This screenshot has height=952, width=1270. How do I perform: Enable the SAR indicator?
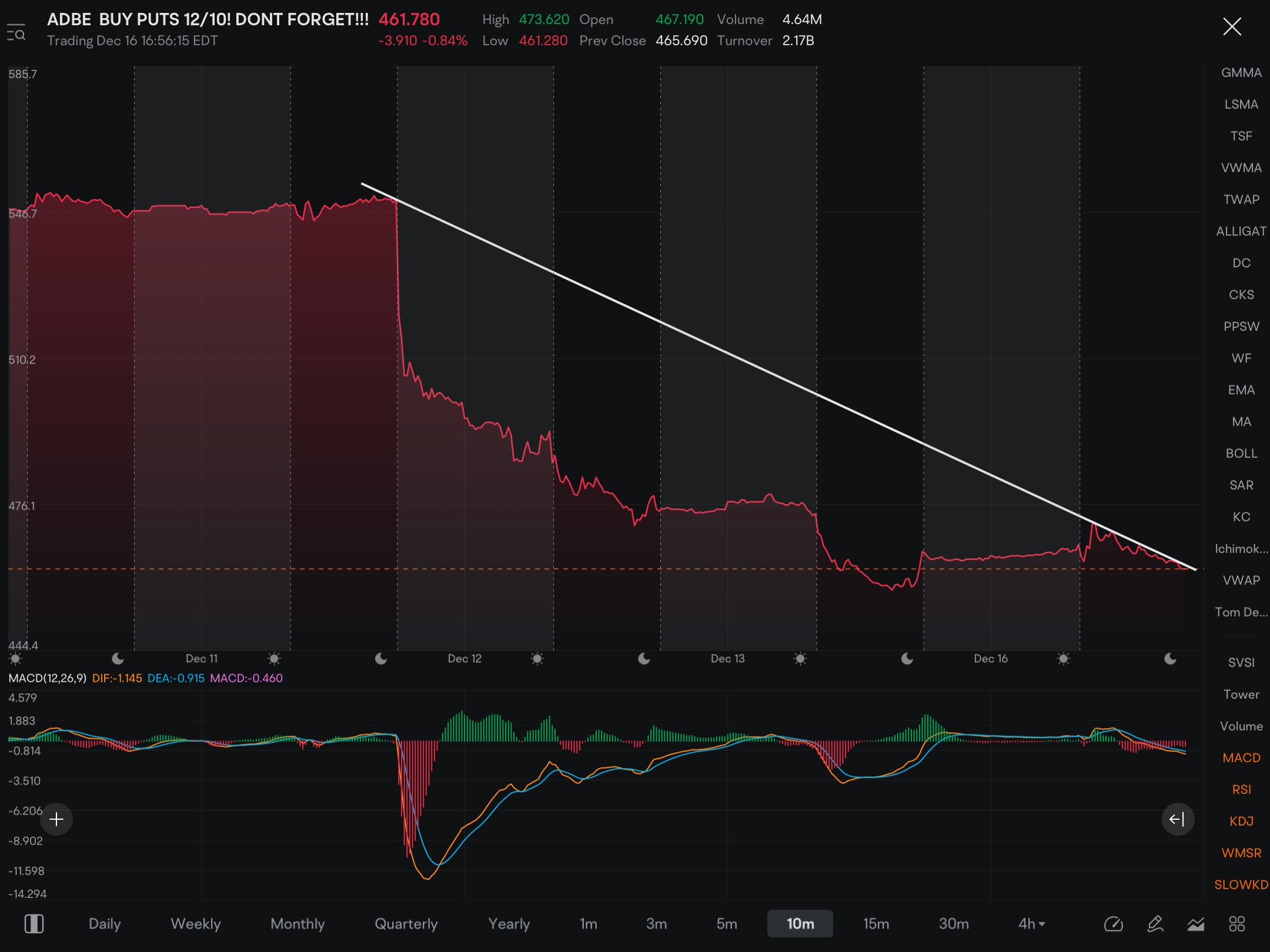[1241, 485]
